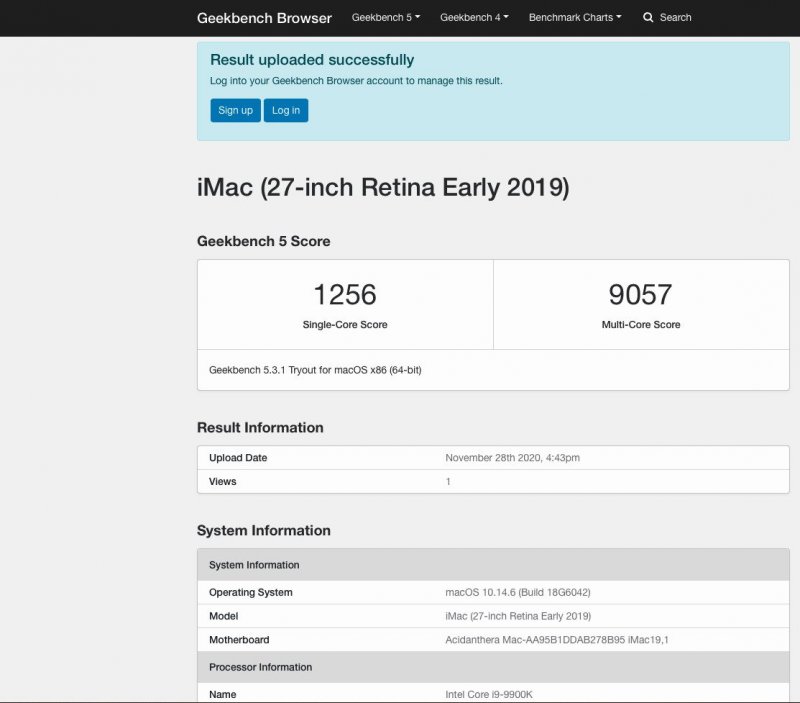Open the Geekbench Browser home link
800x703 pixels.
264,18
